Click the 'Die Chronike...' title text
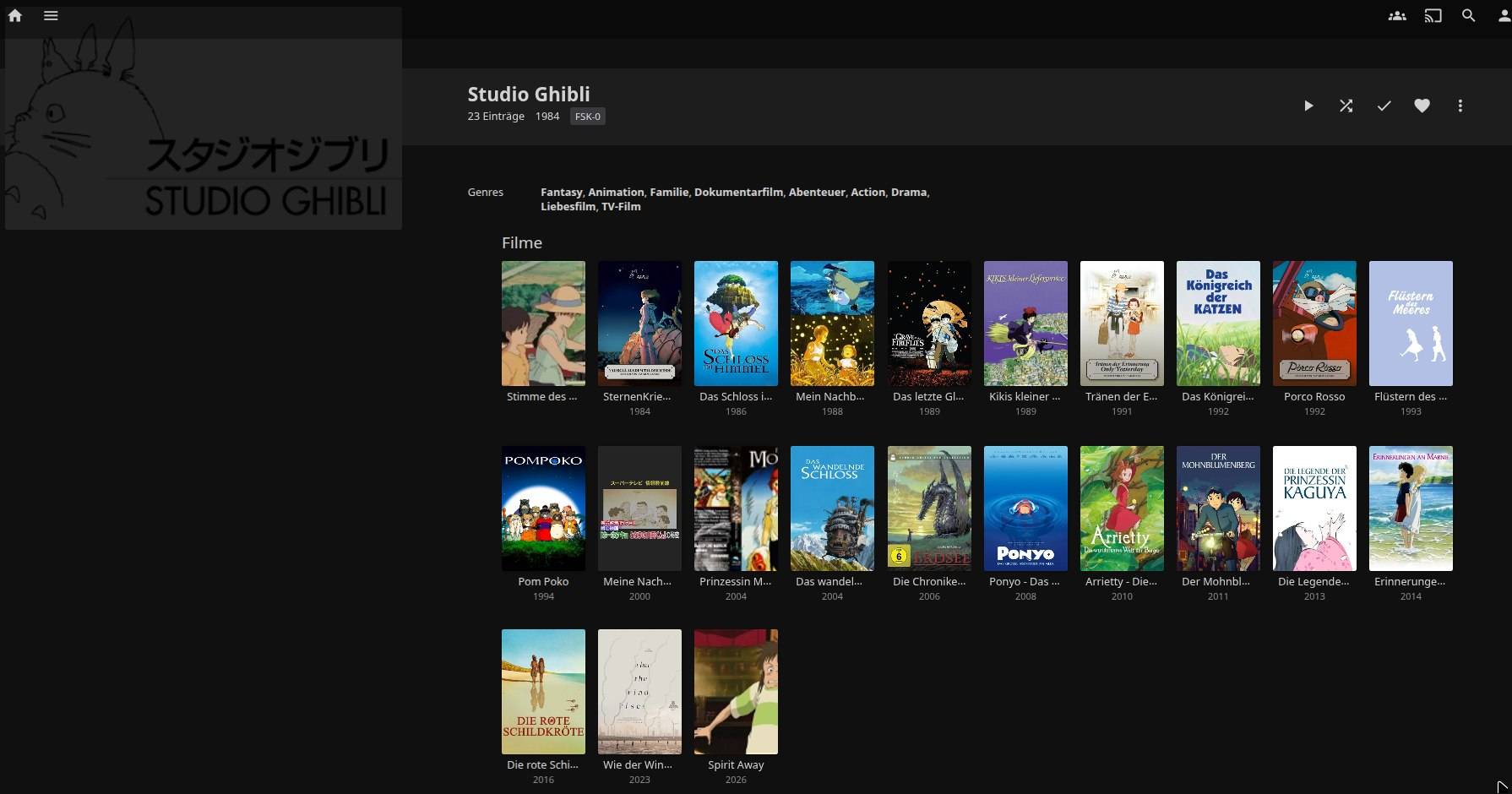This screenshot has height=794, width=1512. pyautogui.click(x=929, y=581)
